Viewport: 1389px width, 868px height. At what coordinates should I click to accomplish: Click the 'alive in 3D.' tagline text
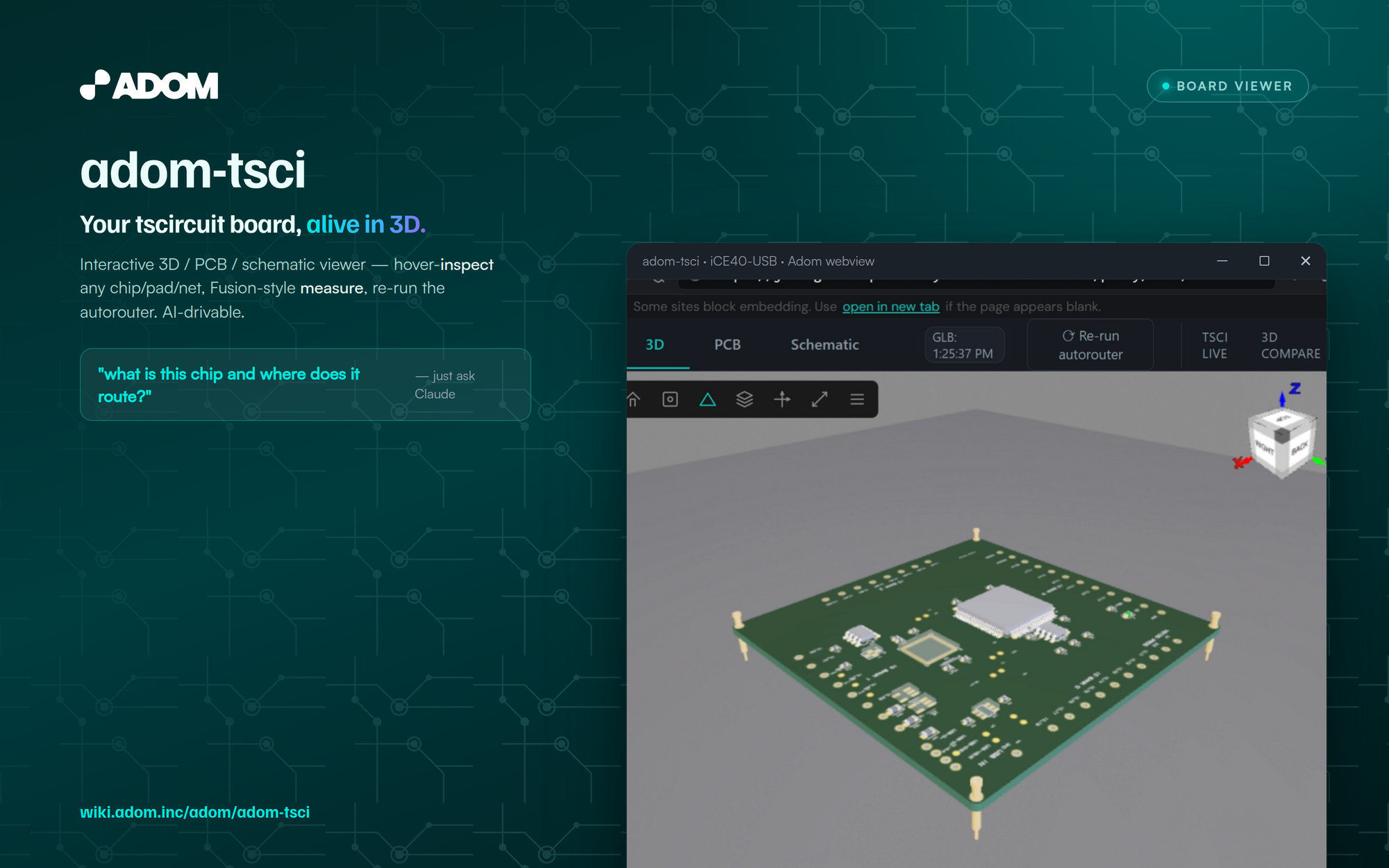(x=366, y=224)
